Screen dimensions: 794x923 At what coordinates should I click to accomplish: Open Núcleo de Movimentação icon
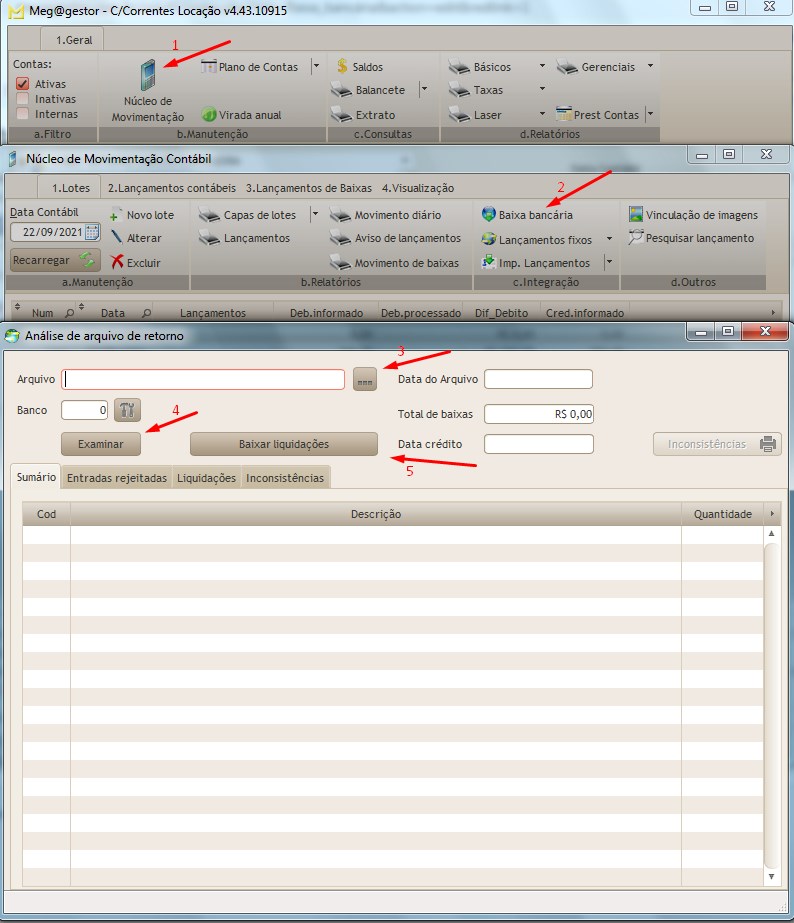(148, 77)
